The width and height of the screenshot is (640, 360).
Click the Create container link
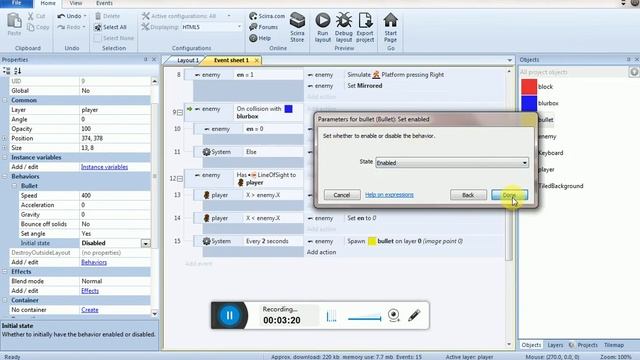[x=90, y=310]
